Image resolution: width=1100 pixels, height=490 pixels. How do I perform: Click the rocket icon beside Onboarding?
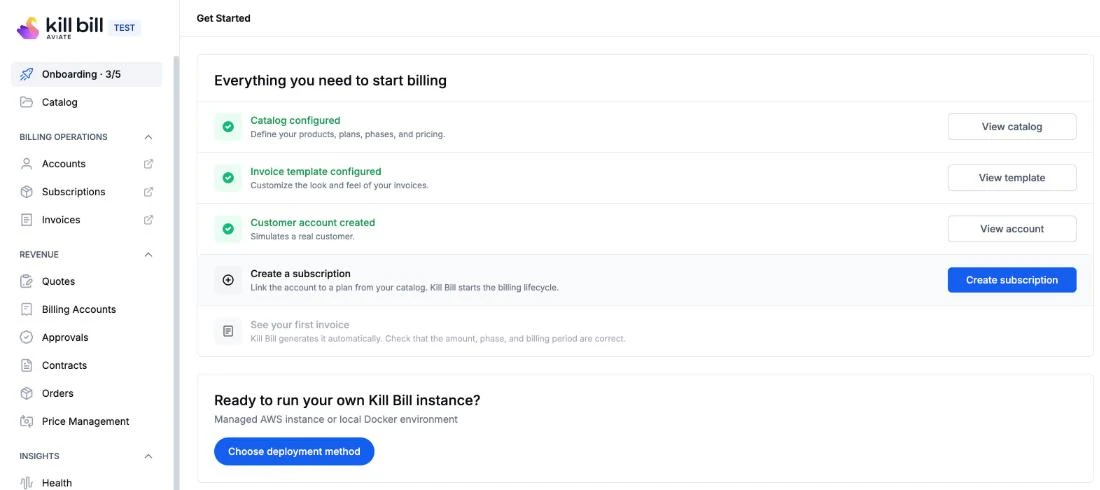tap(27, 74)
